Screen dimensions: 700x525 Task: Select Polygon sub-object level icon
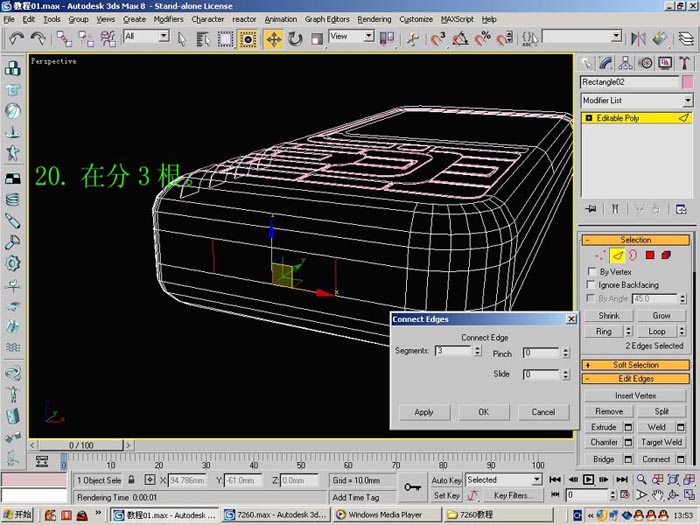[x=650, y=256]
